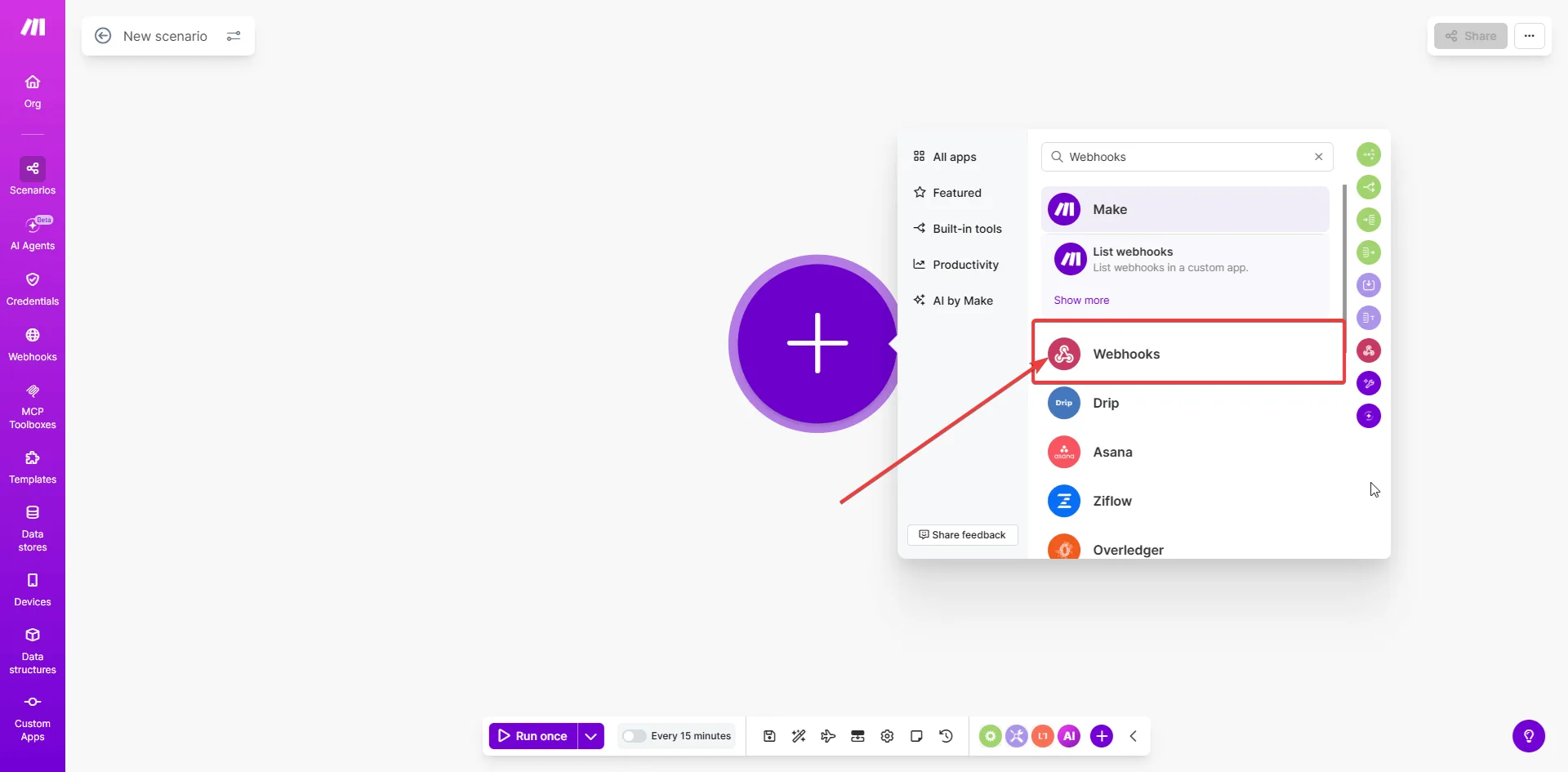Click the notes icon
The height and width of the screenshot is (772, 1568).
coord(916,736)
